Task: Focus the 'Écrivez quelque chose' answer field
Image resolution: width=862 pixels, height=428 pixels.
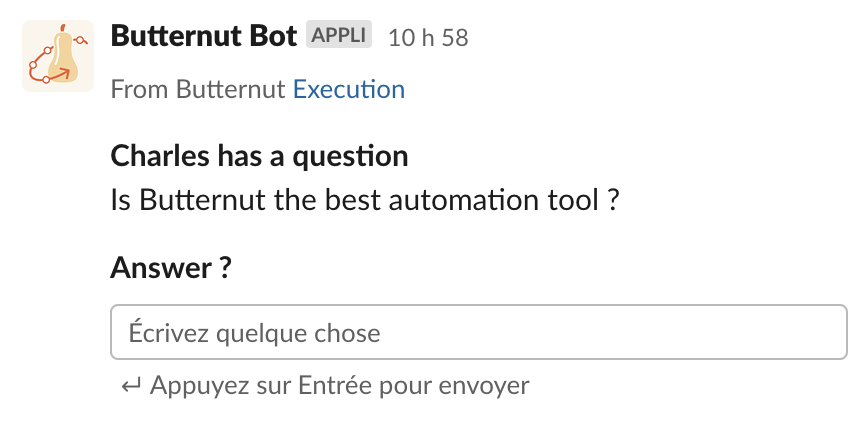Action: coord(479,332)
